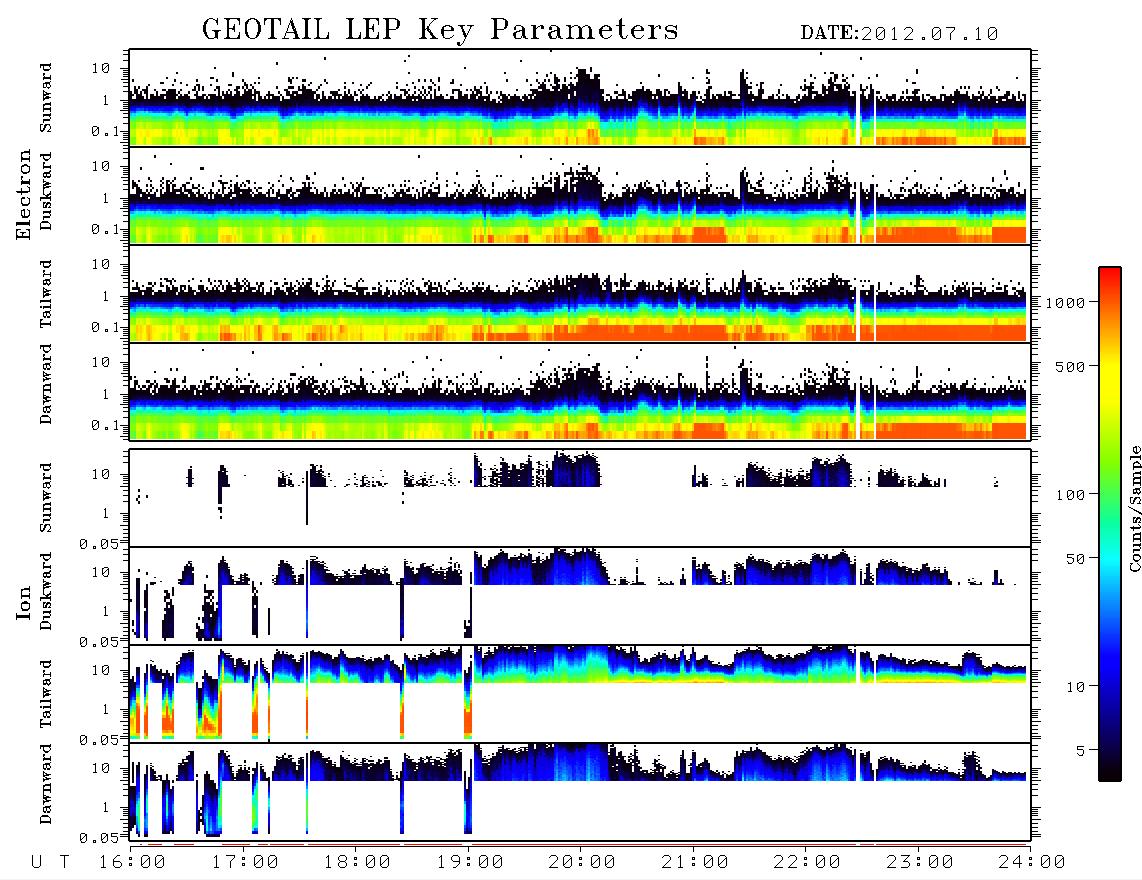Click inside the Electron Sunward spectrogram panel
1142x880 pixels.
coord(580,98)
